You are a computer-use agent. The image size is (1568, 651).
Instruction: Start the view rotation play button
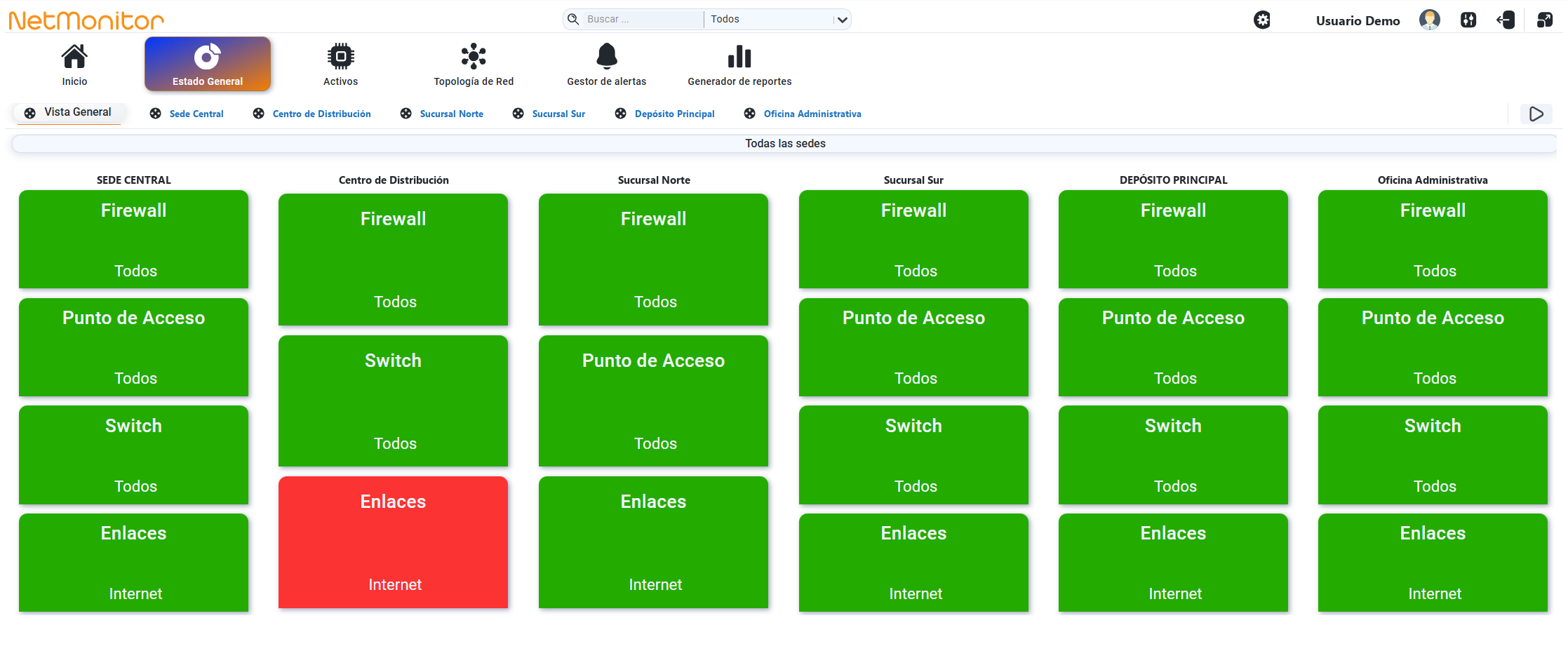click(x=1536, y=114)
